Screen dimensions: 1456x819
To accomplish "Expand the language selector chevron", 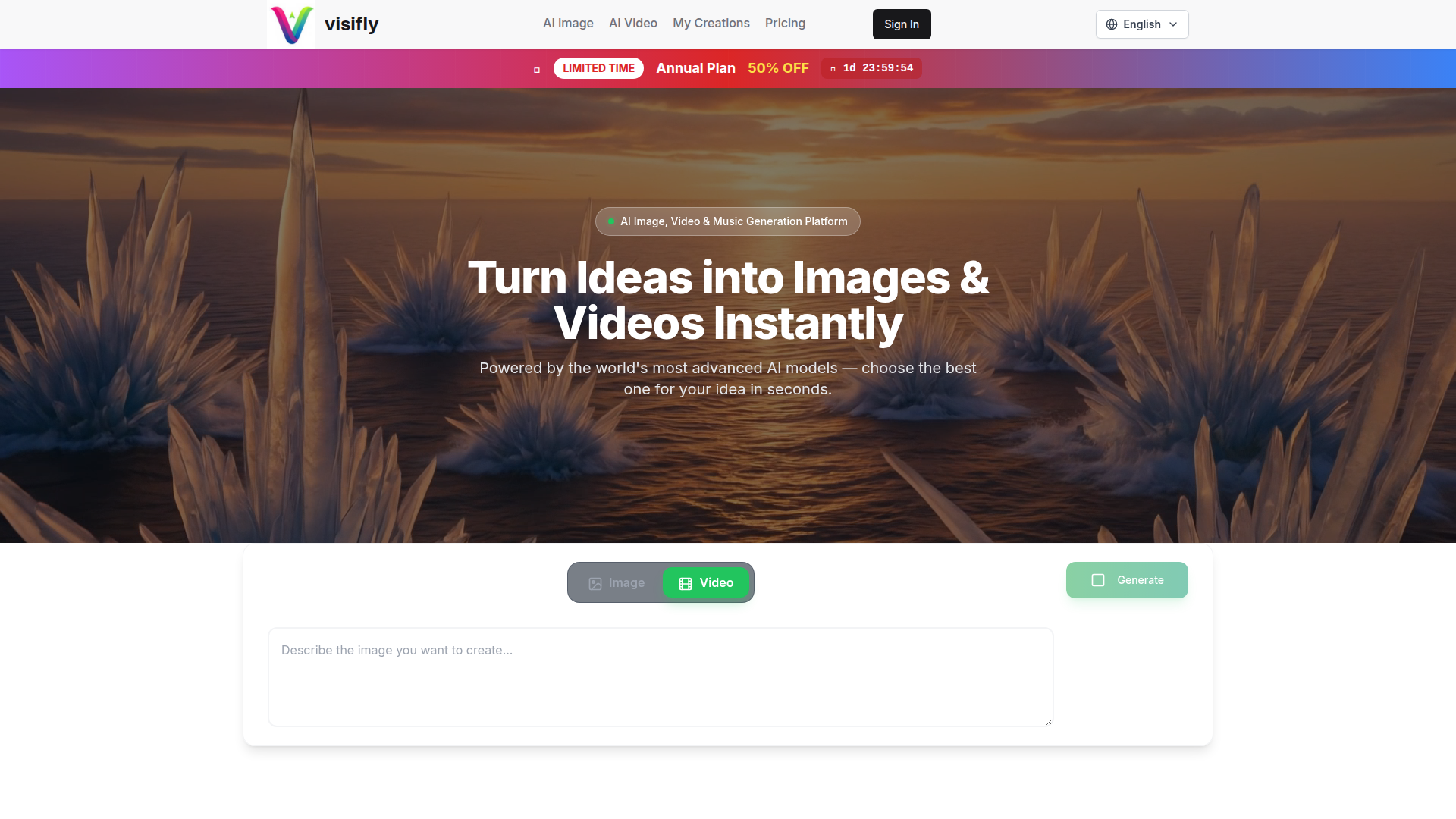I will [1173, 24].
